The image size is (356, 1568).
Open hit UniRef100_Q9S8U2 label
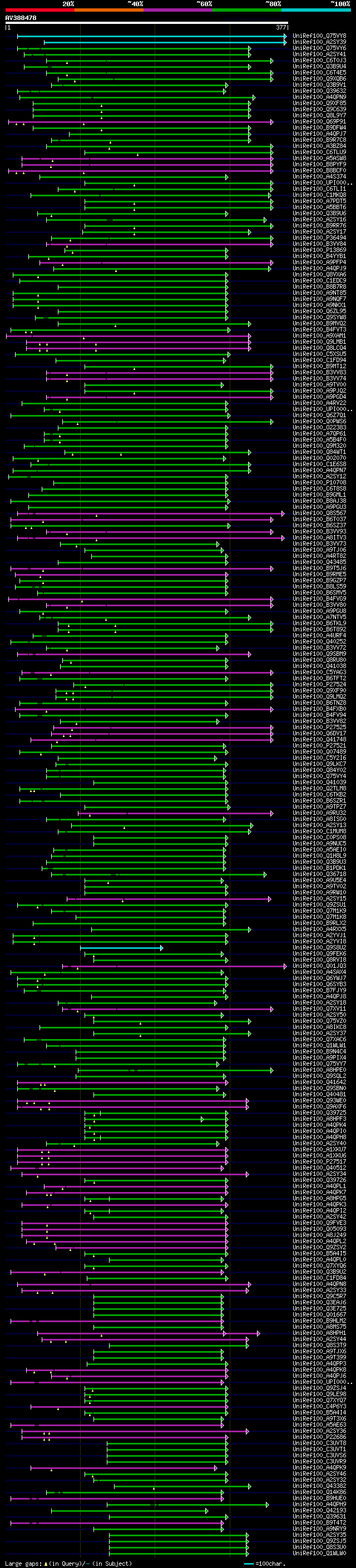[319, 947]
